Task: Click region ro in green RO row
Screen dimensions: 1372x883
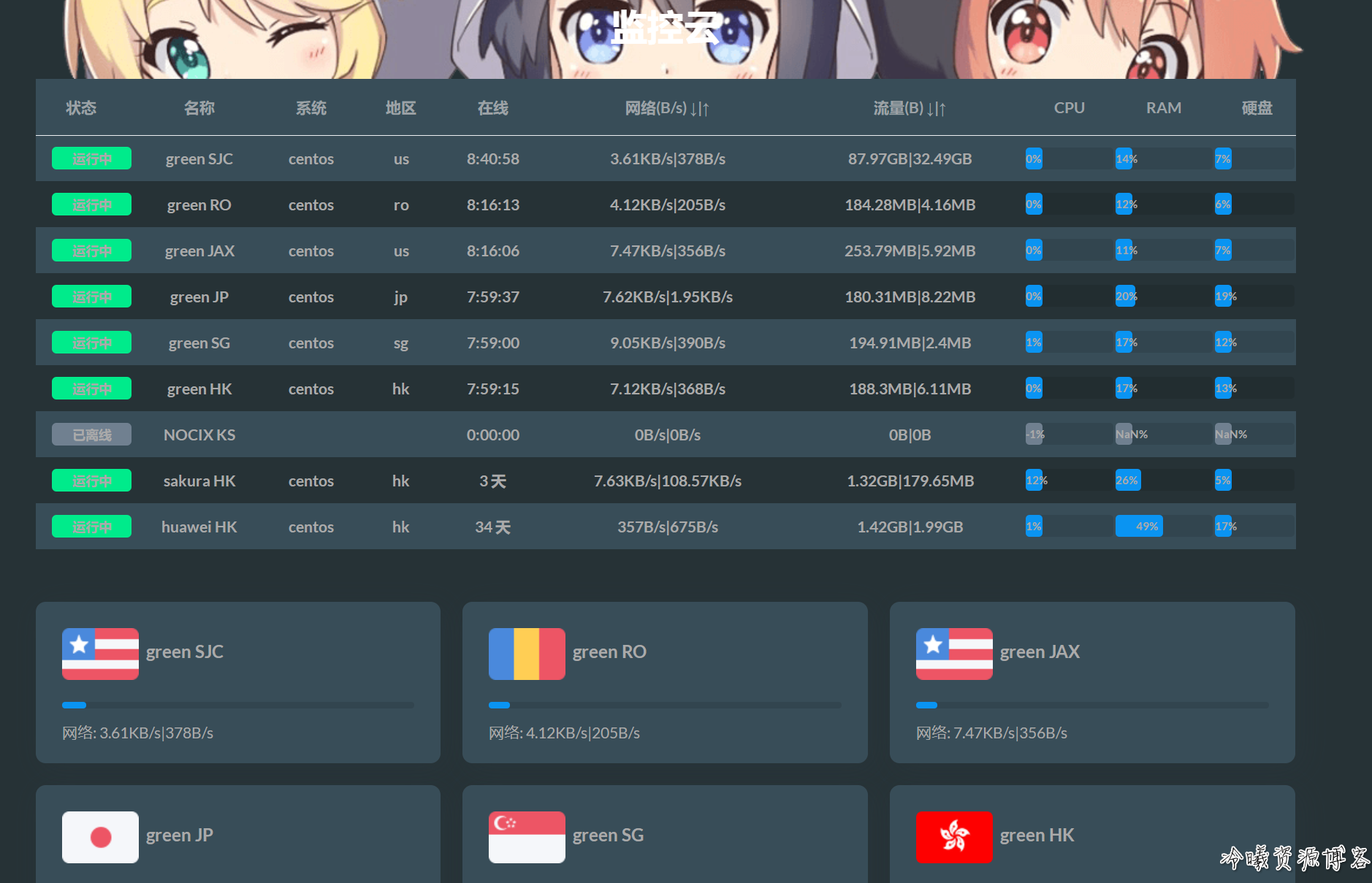Action: (401, 204)
